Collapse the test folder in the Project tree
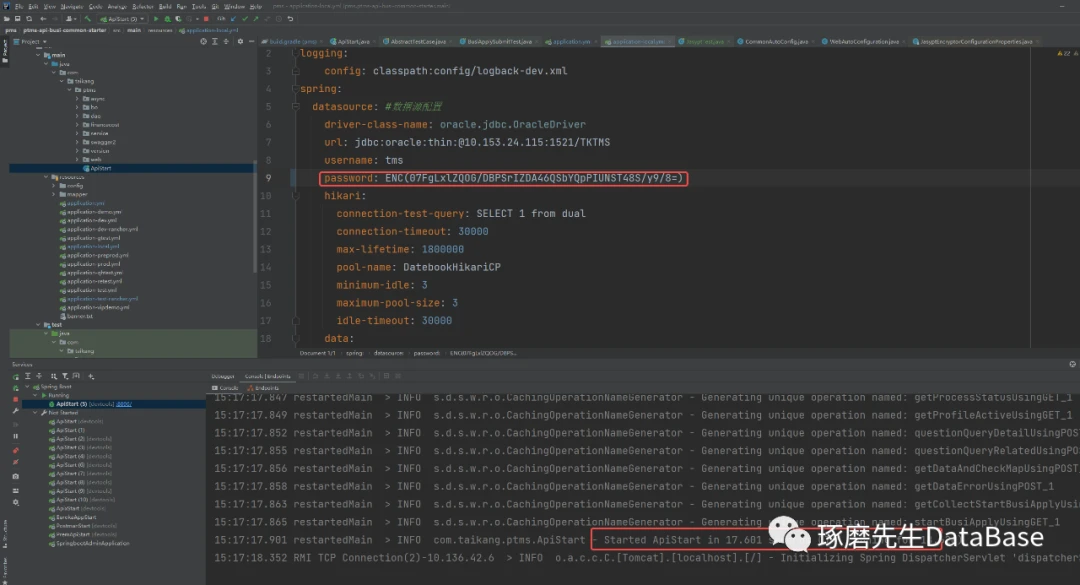 [39, 325]
